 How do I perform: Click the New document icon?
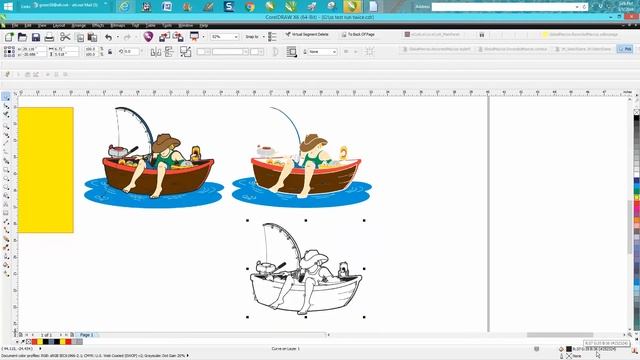coord(9,37)
